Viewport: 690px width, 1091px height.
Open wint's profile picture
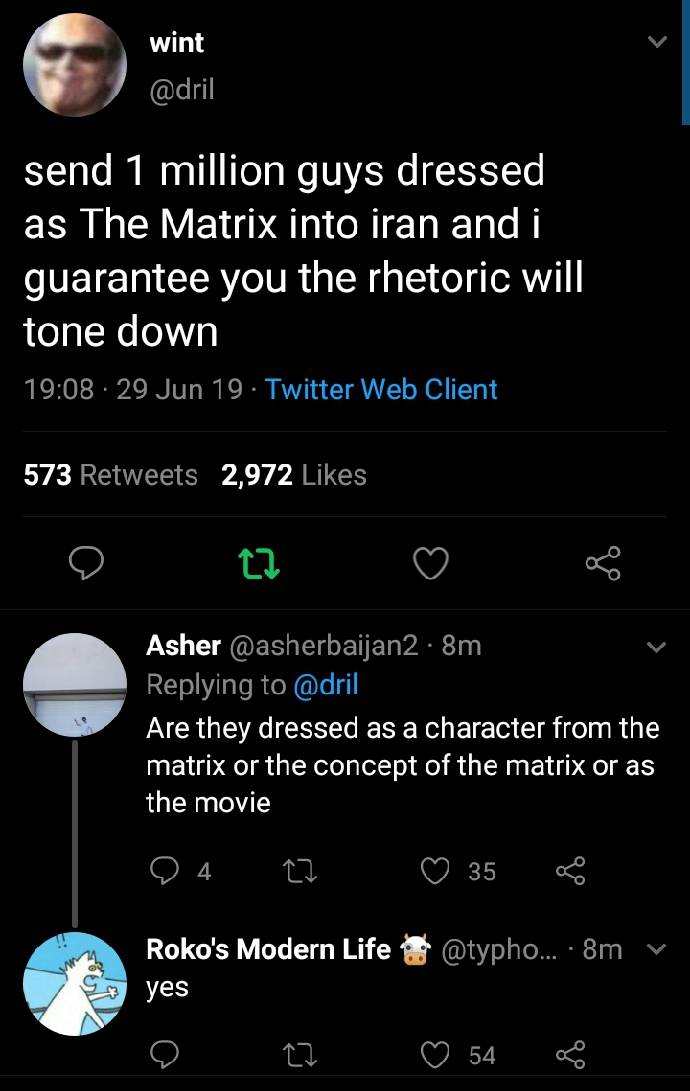[74, 68]
